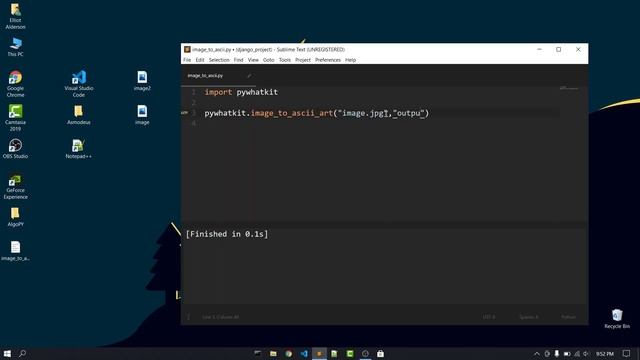Image resolution: width=640 pixels, height=360 pixels.
Task: Open Microsoft Store taskbar icon
Action: click(380, 353)
